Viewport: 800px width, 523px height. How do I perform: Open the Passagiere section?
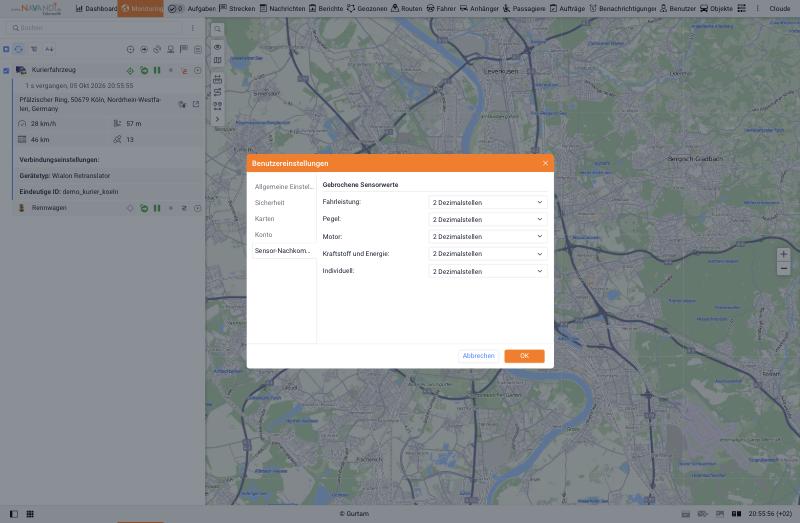pos(523,9)
